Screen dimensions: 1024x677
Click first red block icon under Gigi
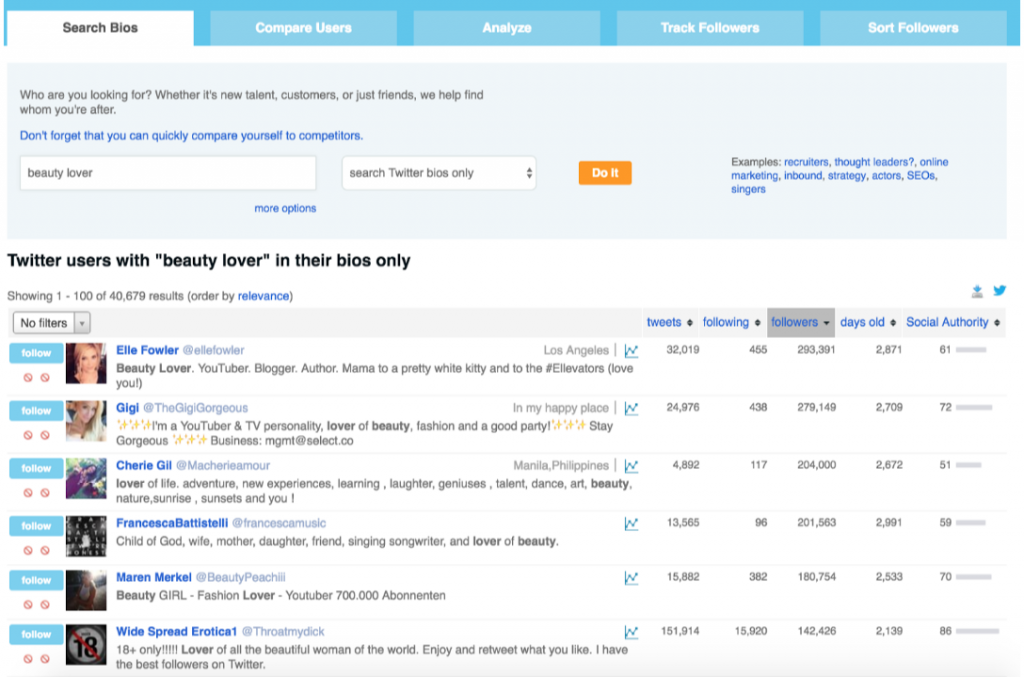(x=28, y=435)
